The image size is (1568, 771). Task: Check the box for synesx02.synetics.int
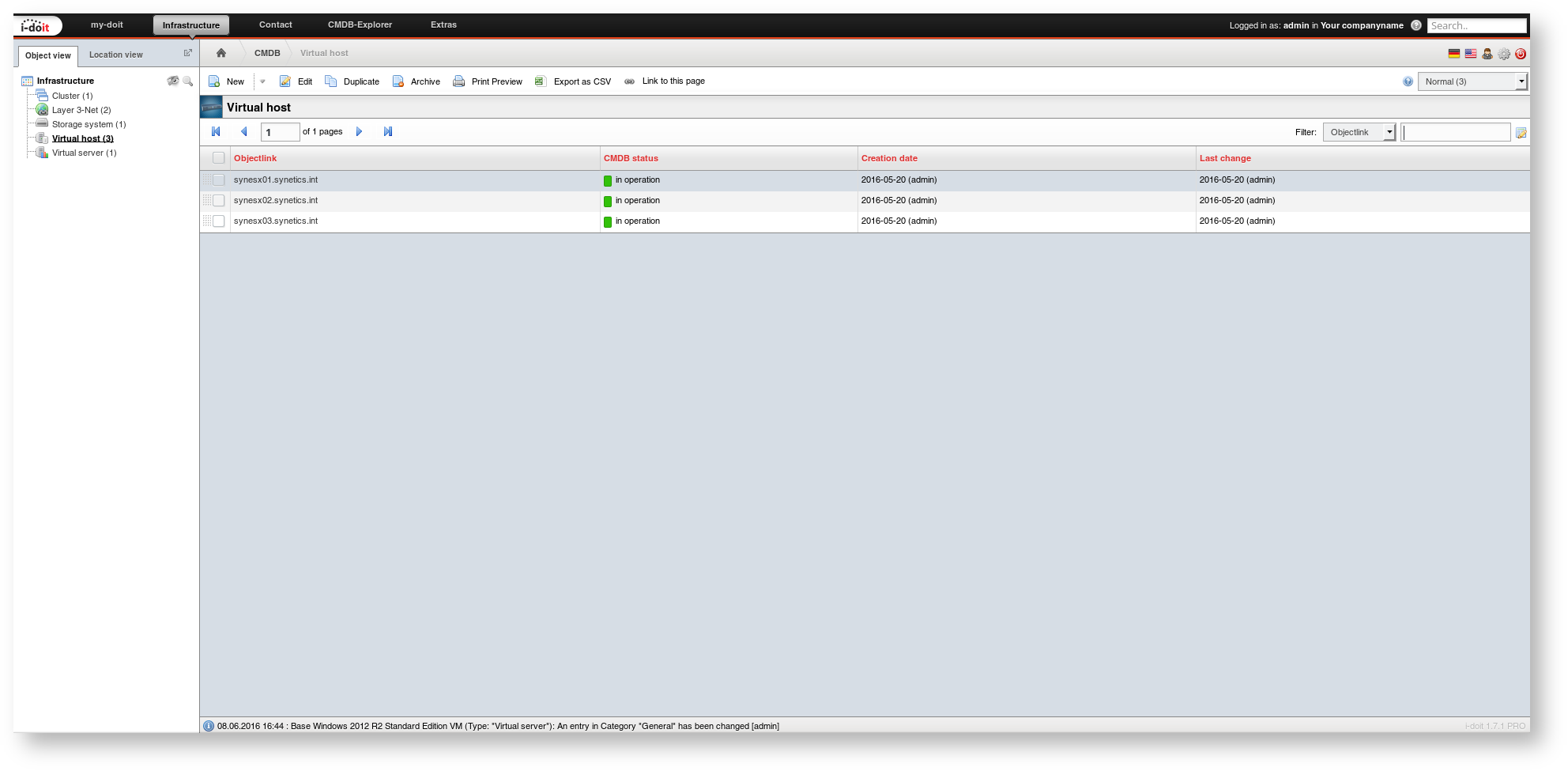219,201
